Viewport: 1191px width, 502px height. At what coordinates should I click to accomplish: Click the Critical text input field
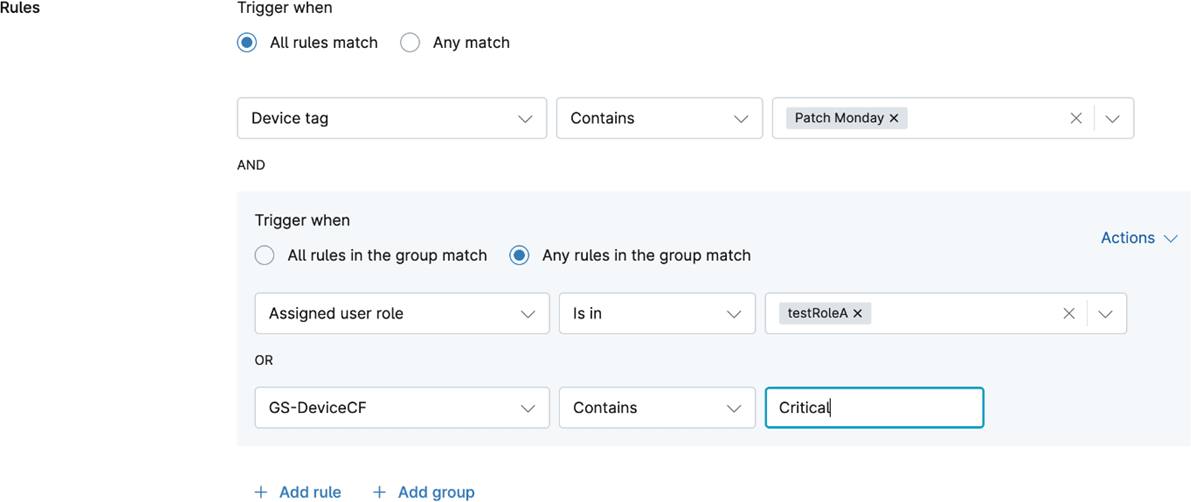point(874,408)
